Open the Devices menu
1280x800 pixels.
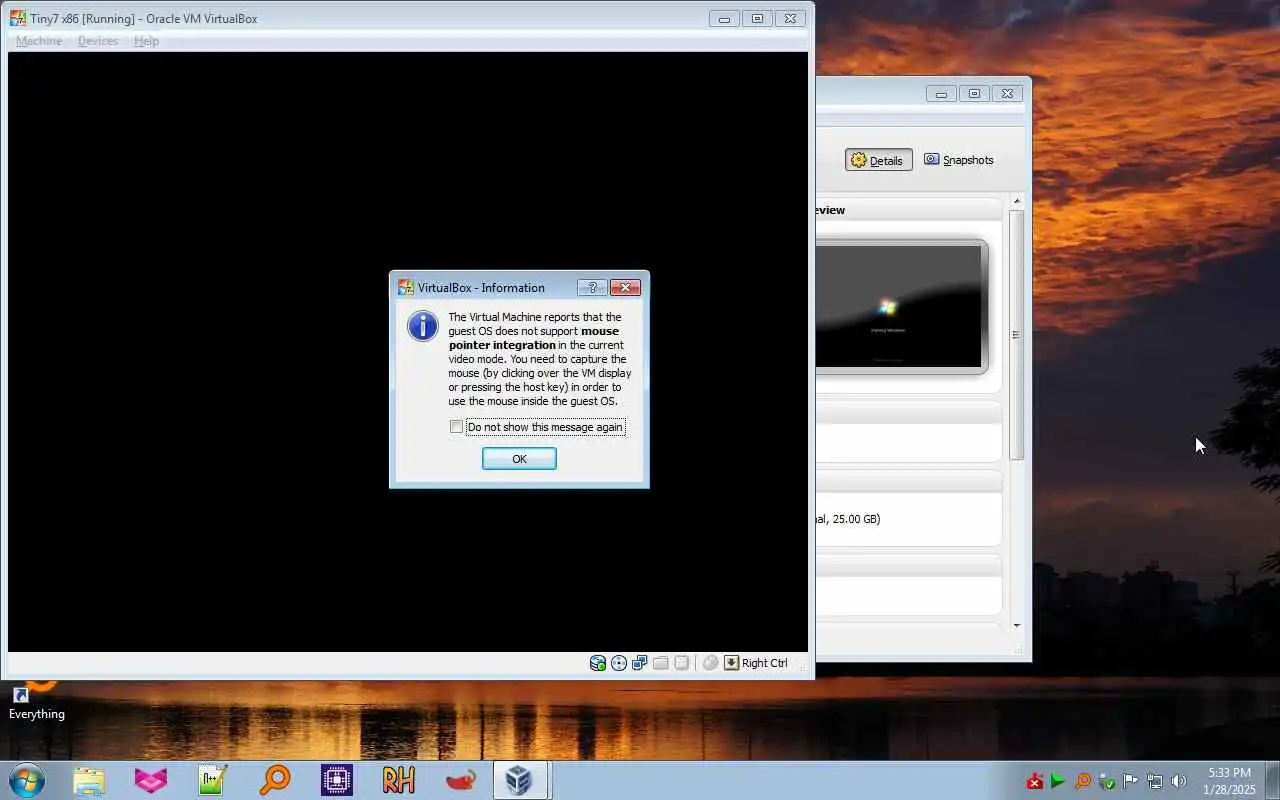(98, 41)
